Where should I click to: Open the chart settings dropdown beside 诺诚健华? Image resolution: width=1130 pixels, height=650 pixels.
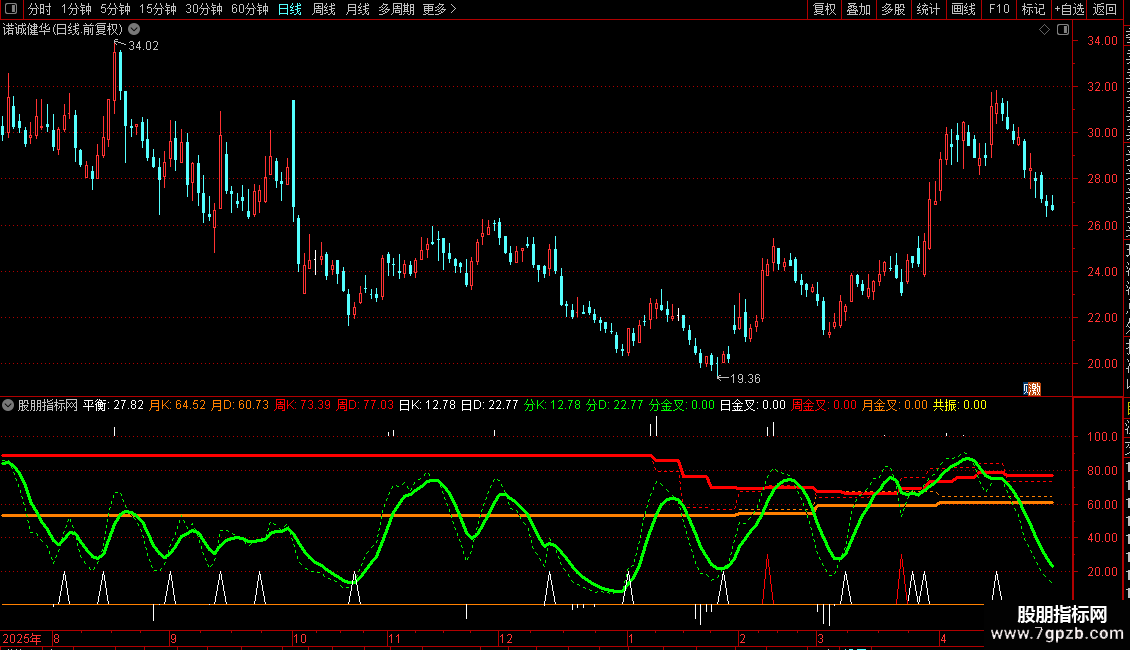pyautogui.click(x=134, y=30)
